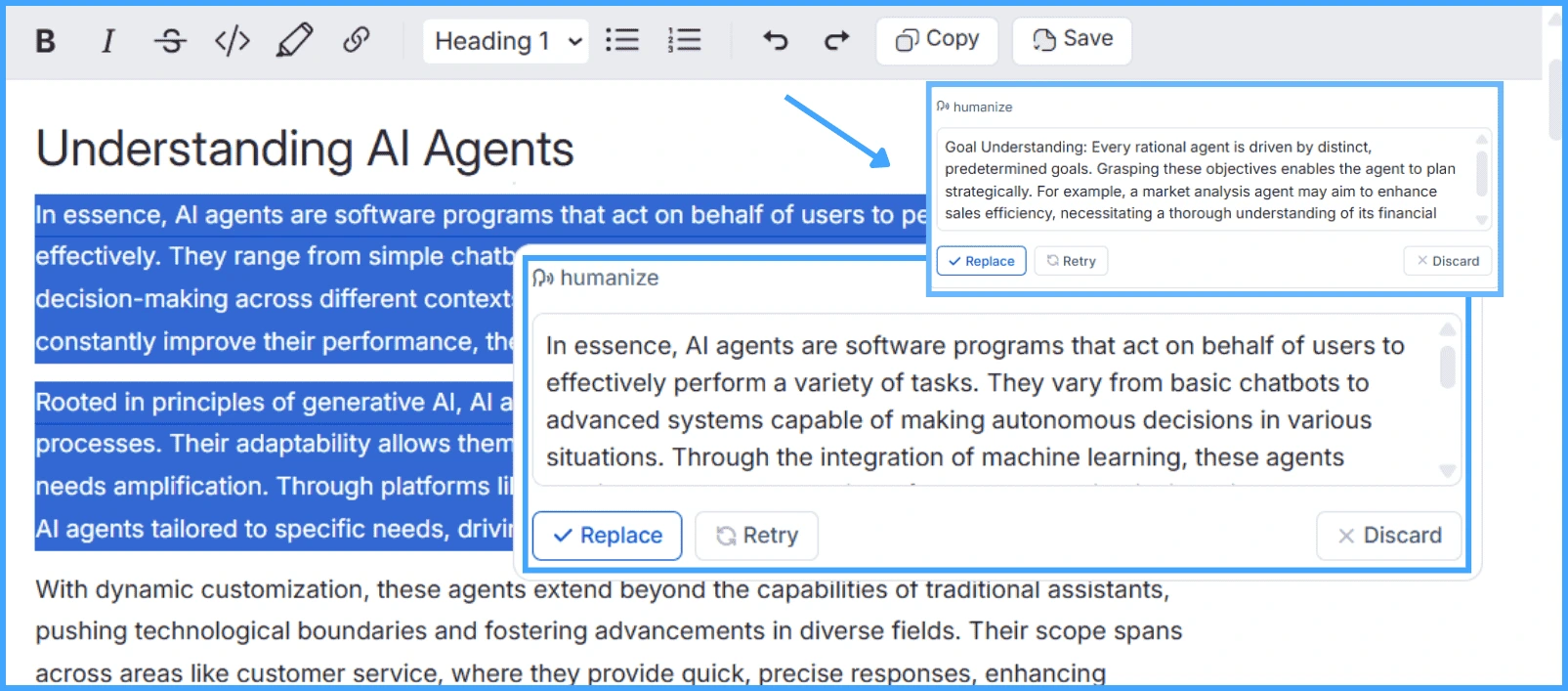The image size is (1568, 691).
Task: Replace text in the large humanize popup
Action: pos(607,536)
